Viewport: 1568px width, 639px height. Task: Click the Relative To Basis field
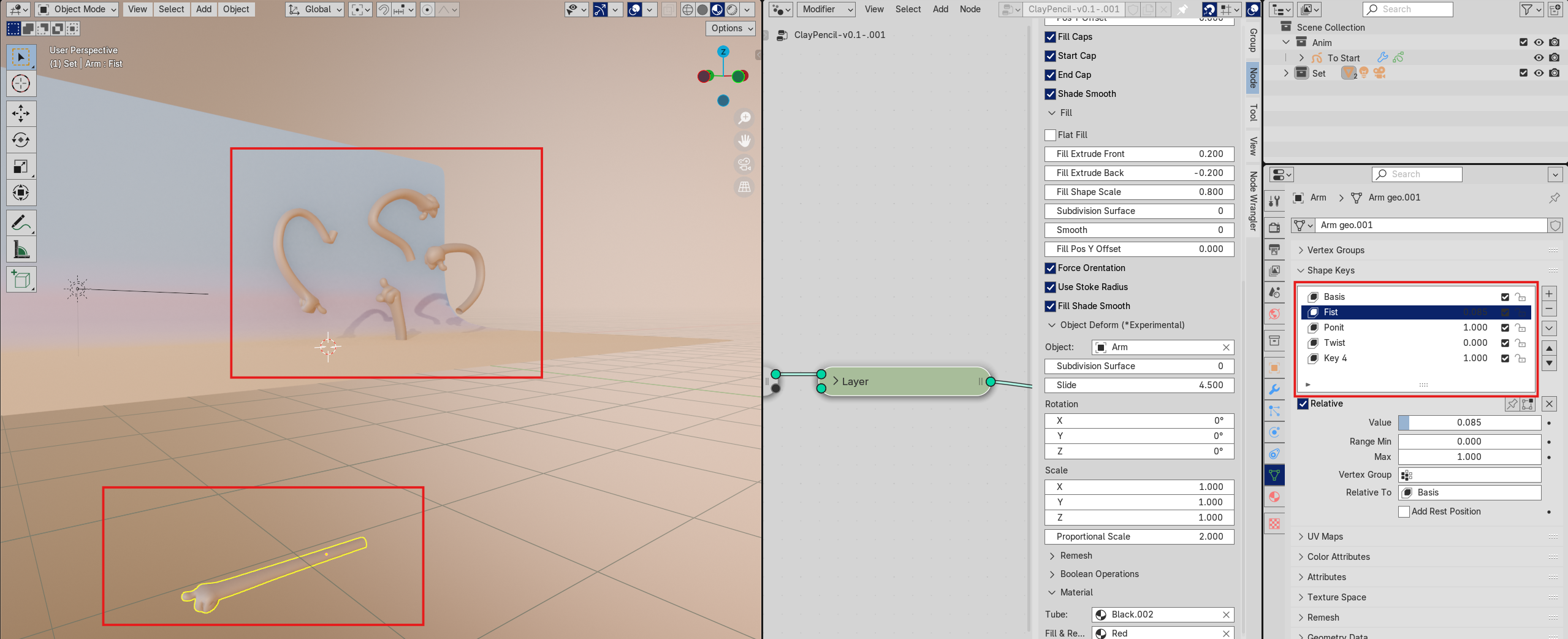pyautogui.click(x=1469, y=492)
